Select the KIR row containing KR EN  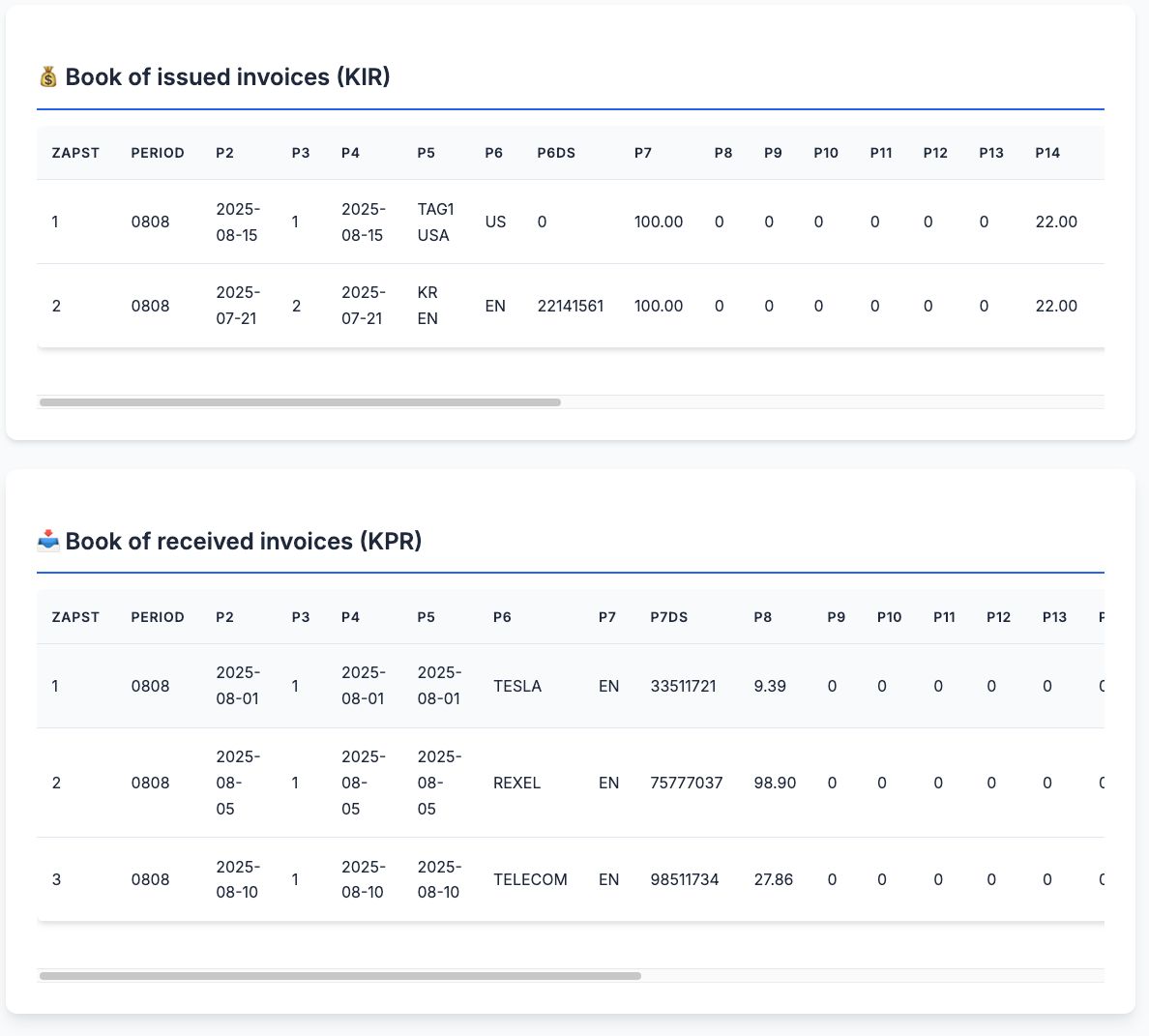[x=387, y=306]
